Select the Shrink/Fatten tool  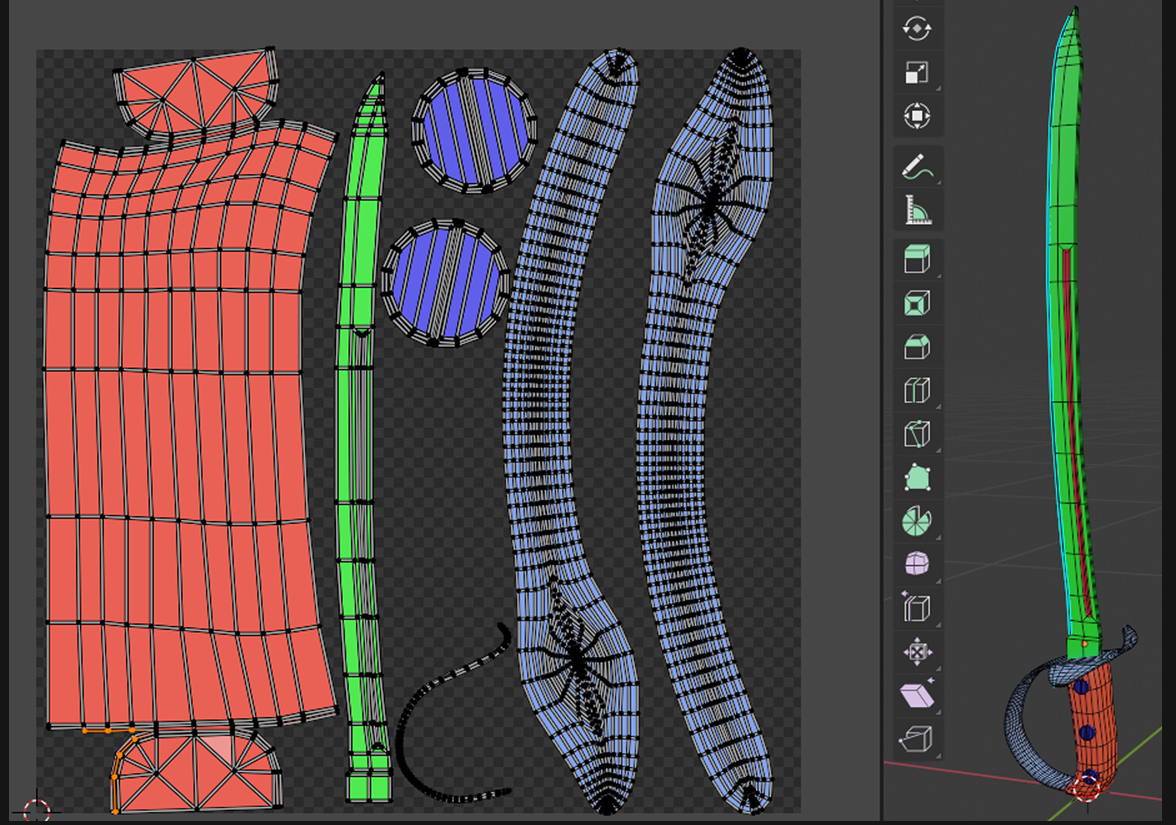coord(917,652)
